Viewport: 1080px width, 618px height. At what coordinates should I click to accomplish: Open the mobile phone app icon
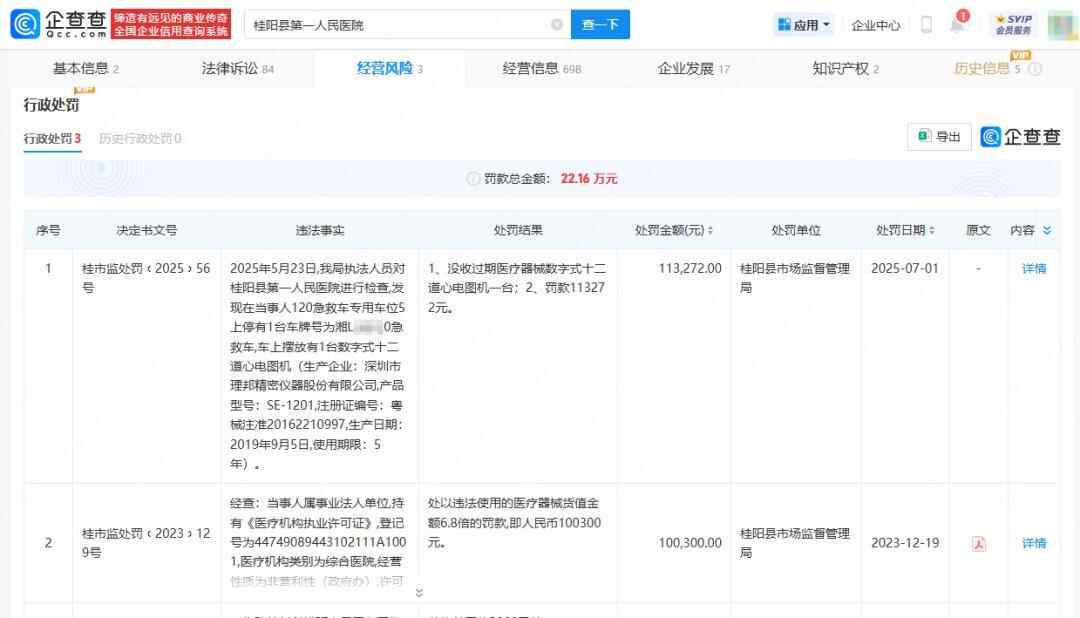coord(926,25)
